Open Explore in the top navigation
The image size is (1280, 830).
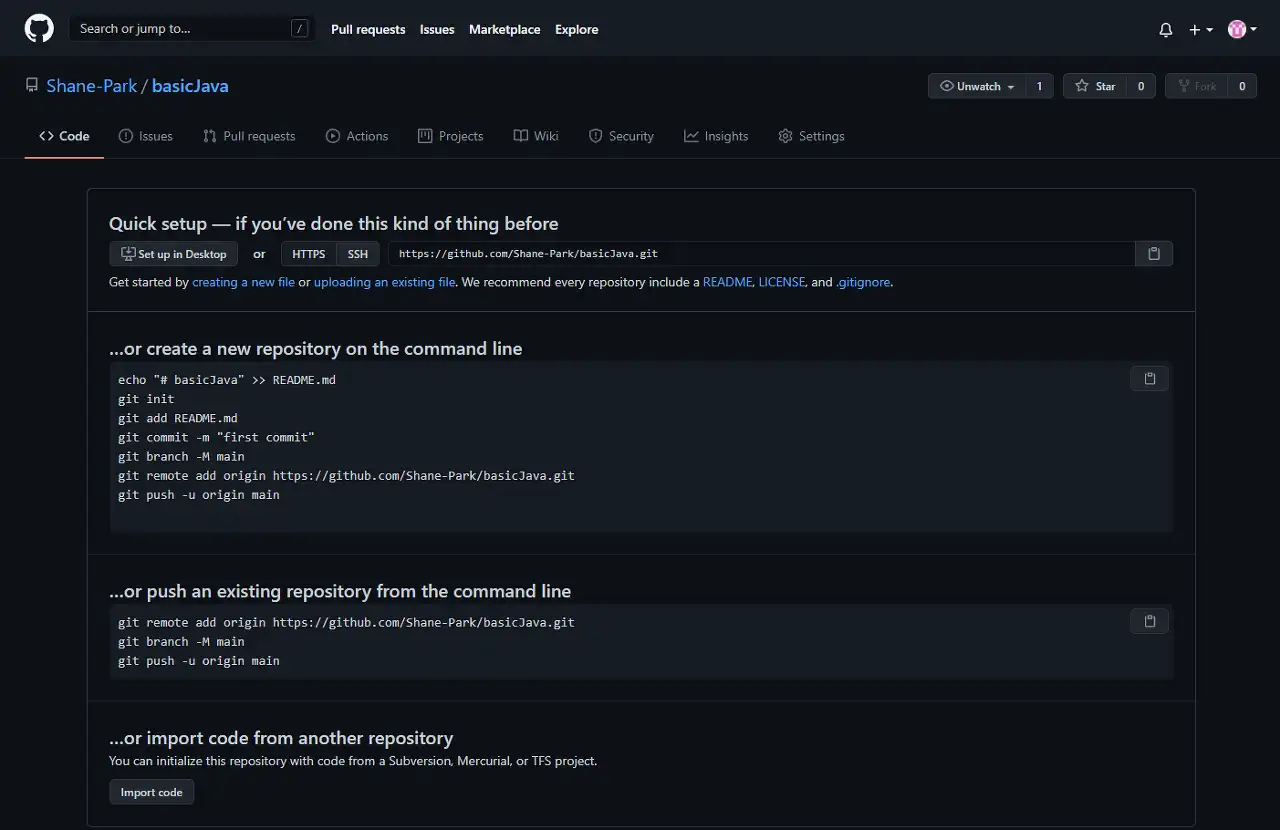[x=577, y=30]
